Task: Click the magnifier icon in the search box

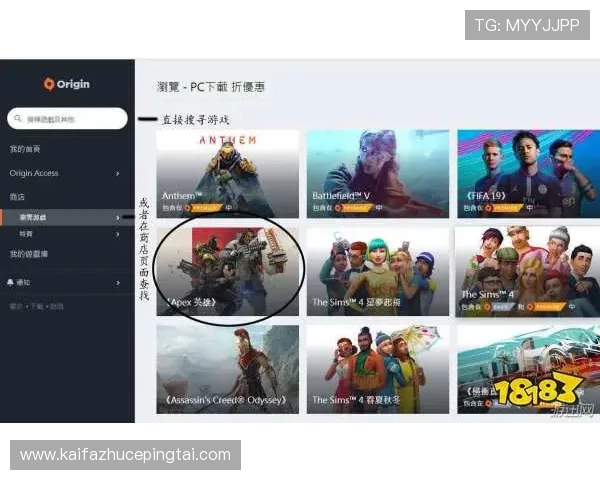Action: pyautogui.click(x=18, y=119)
